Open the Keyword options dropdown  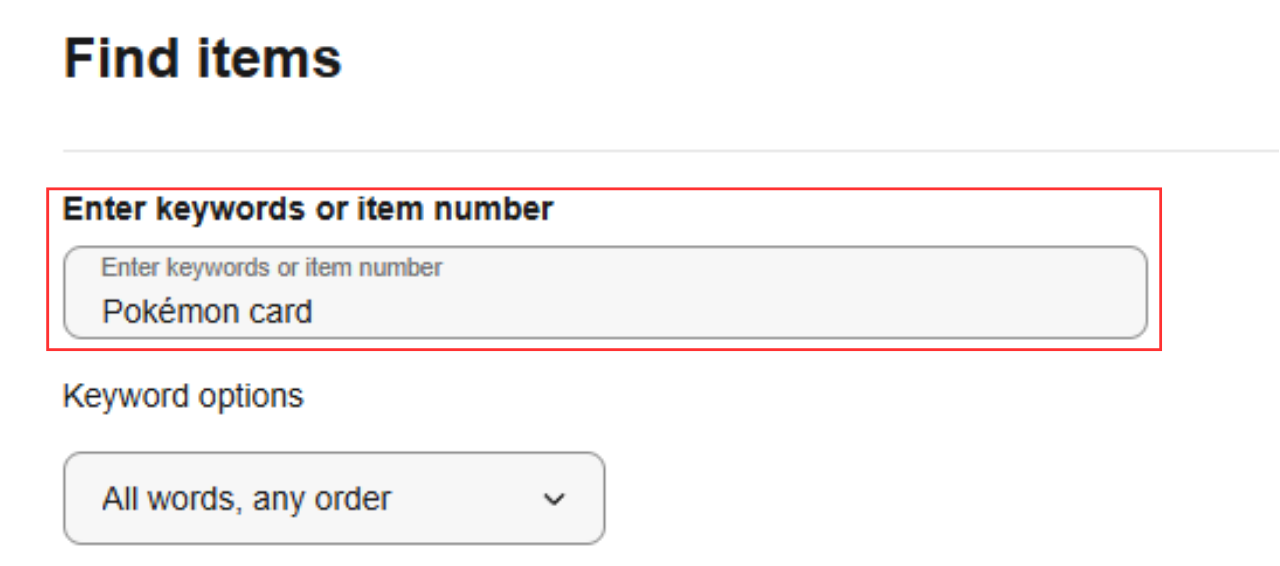(x=334, y=498)
